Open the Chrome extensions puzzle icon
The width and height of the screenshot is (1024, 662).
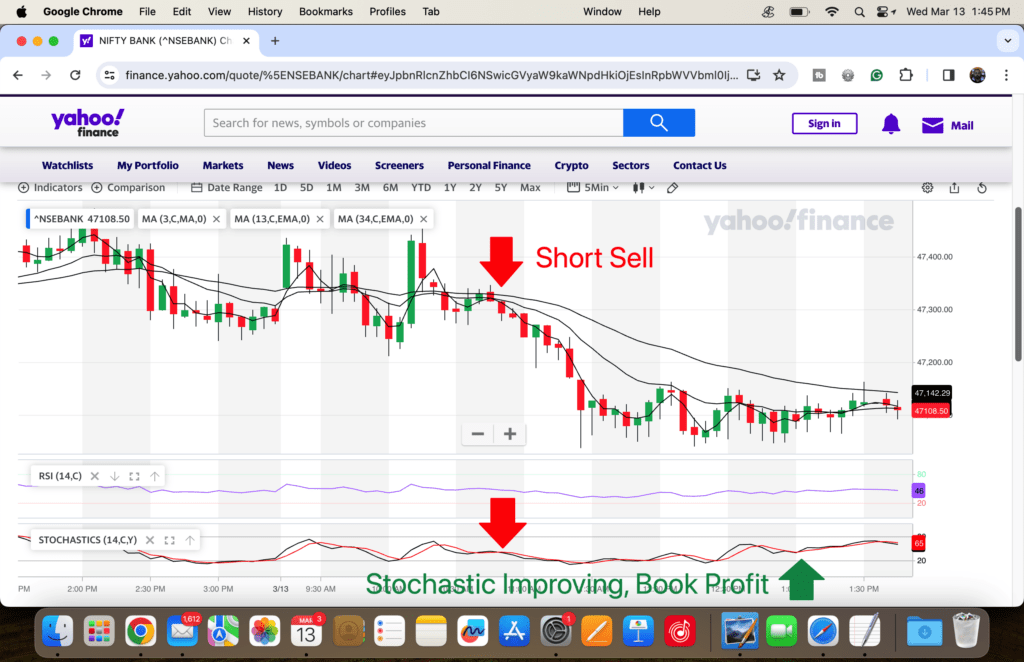(906, 75)
